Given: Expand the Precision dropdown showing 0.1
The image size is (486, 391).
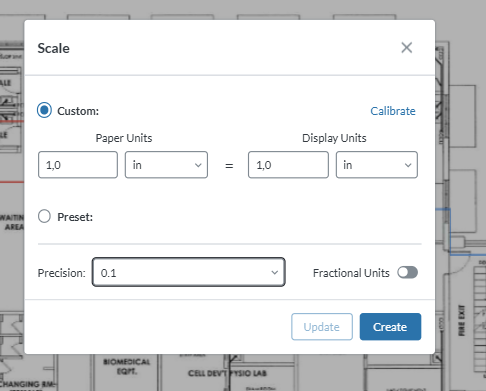Looking at the screenshot, I should click(189, 272).
